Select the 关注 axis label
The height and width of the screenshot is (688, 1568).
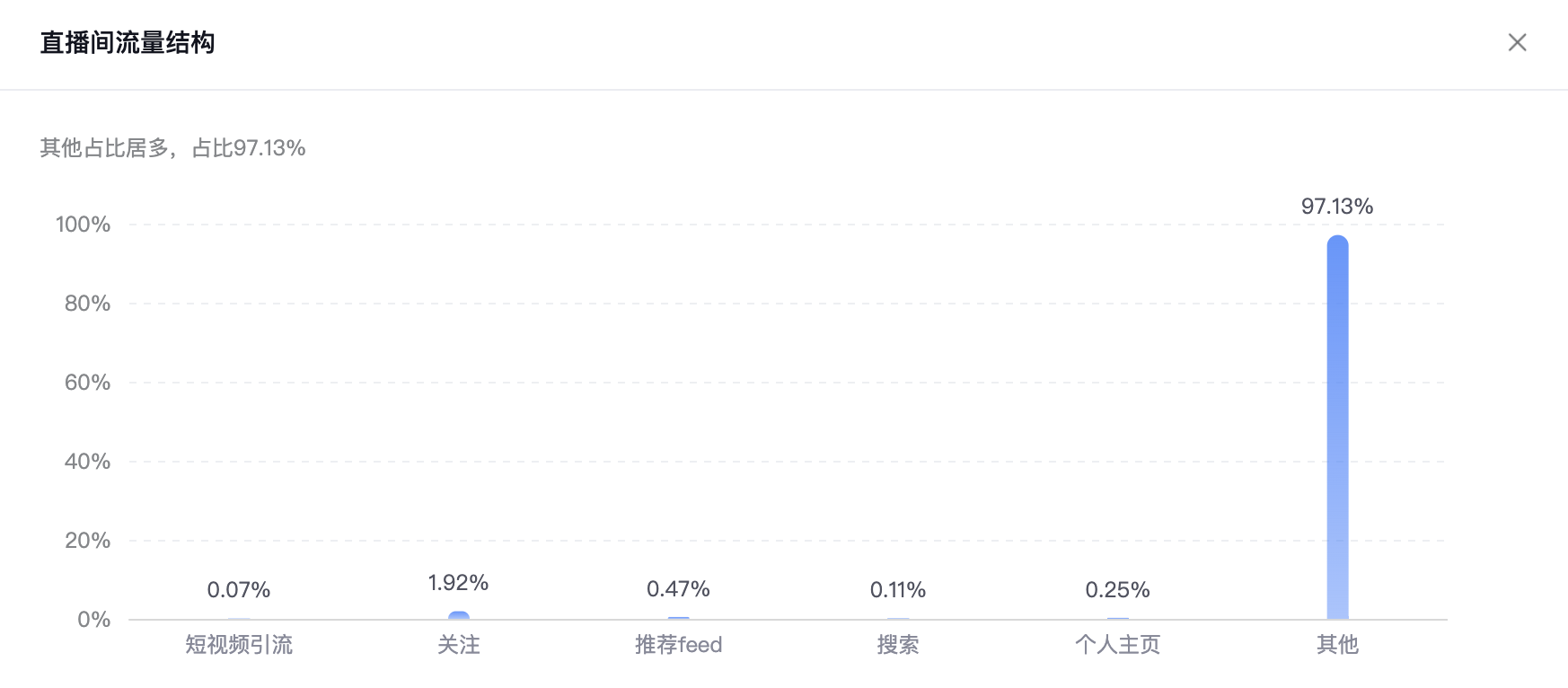(x=459, y=645)
